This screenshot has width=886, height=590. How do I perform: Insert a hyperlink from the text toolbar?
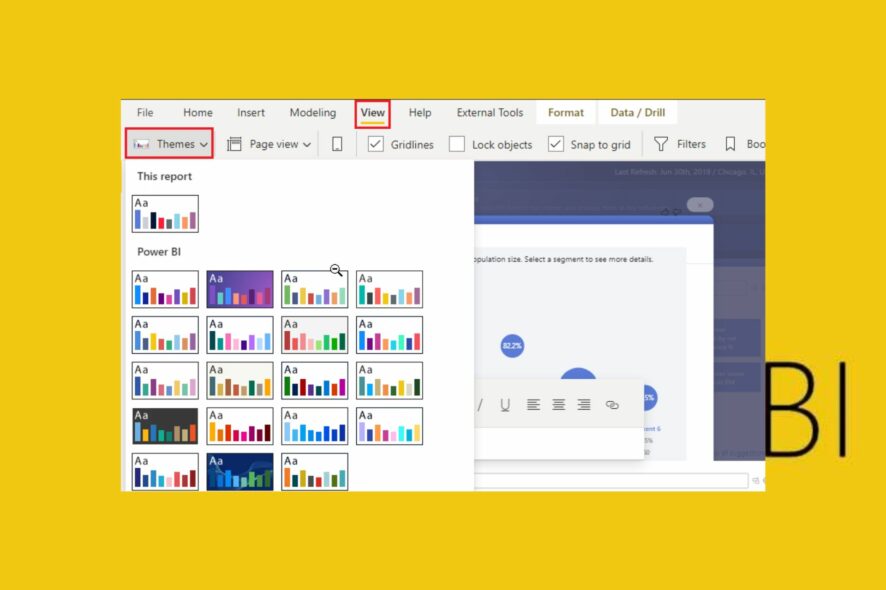pyautogui.click(x=612, y=404)
